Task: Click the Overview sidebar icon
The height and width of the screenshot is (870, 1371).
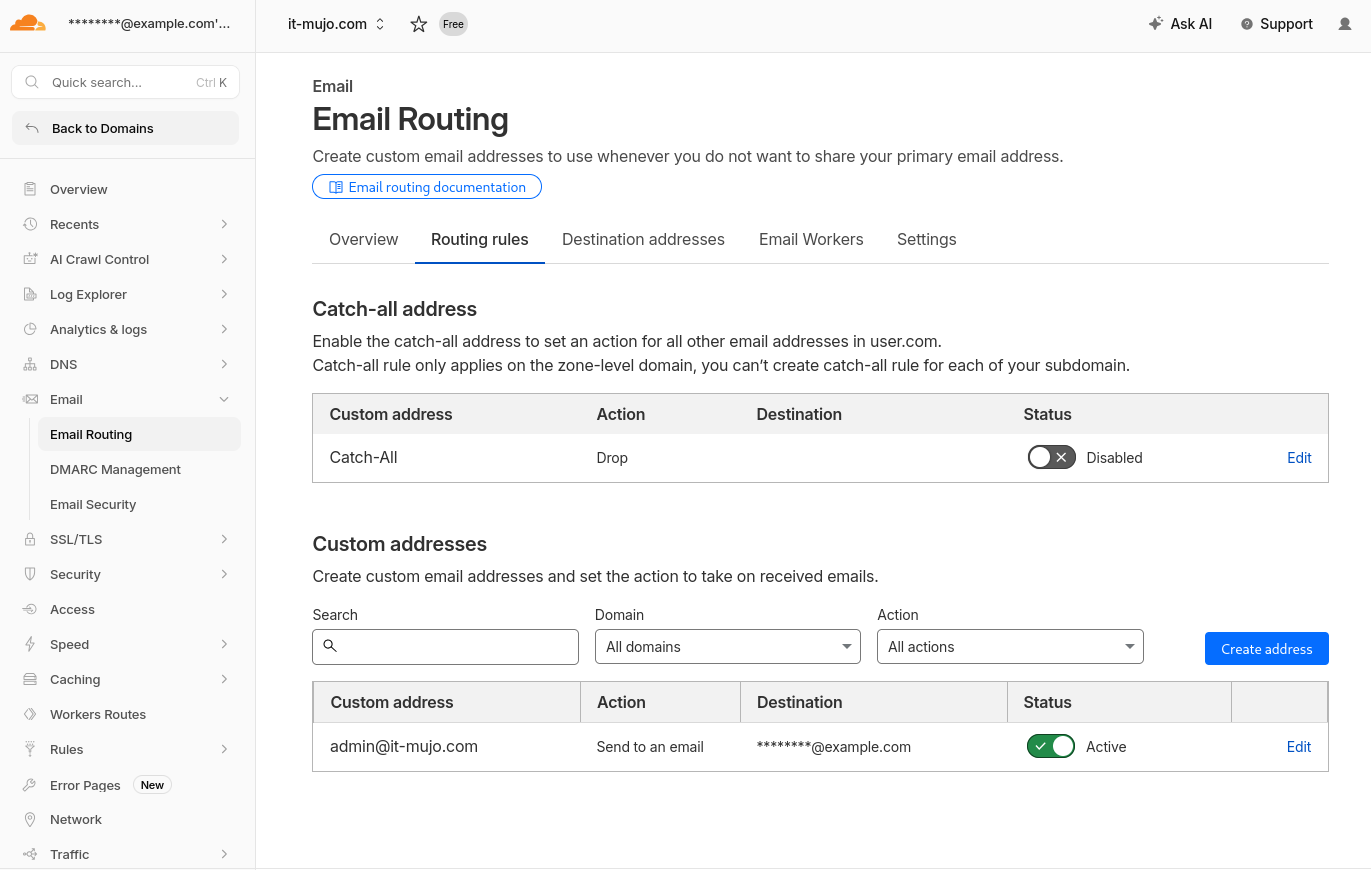Action: click(30, 189)
